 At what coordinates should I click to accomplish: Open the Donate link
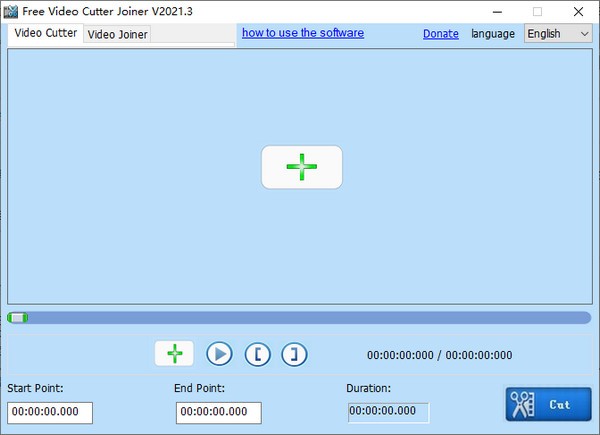pos(440,34)
